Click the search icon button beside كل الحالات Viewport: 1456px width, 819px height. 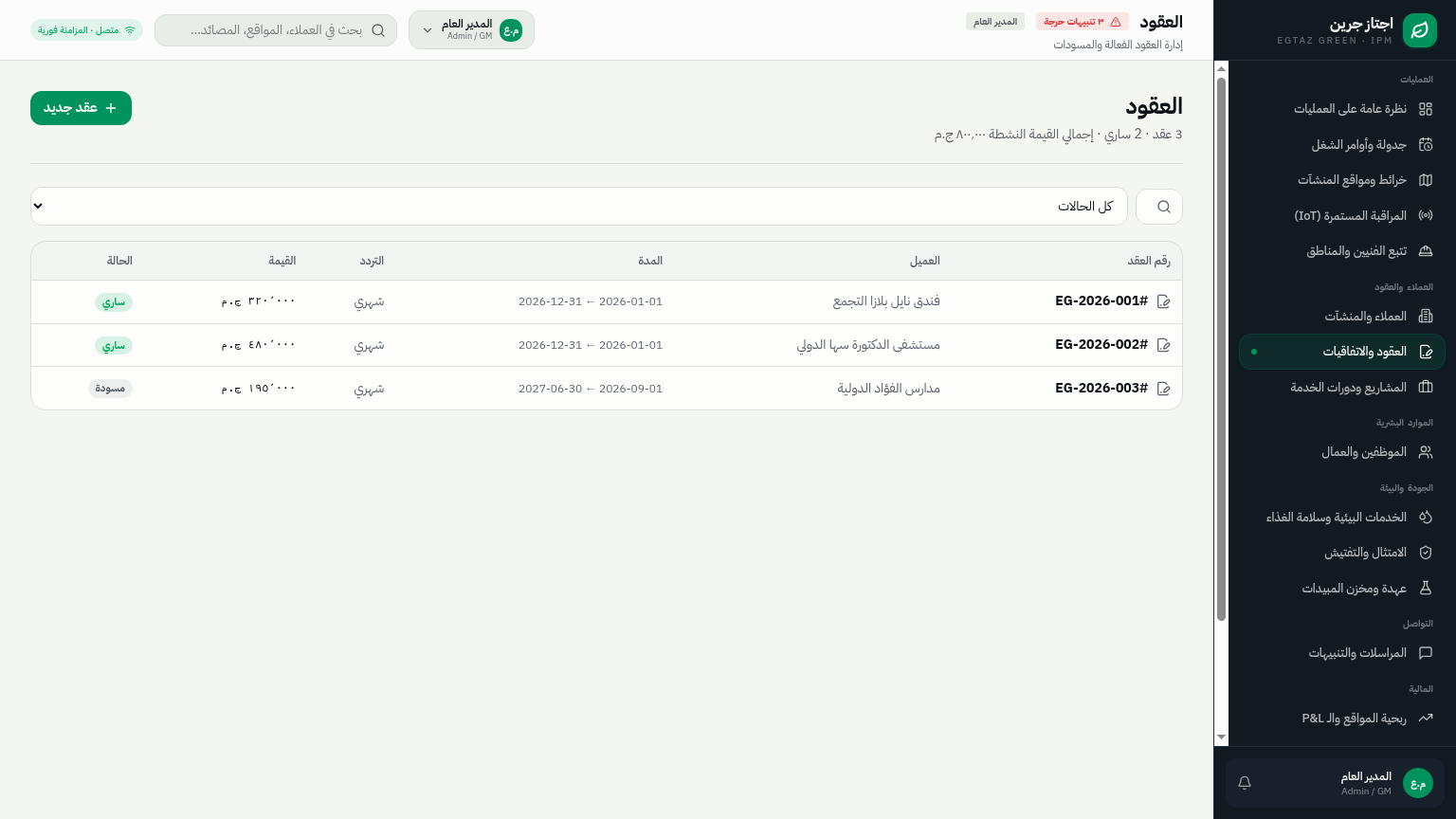click(x=1159, y=207)
